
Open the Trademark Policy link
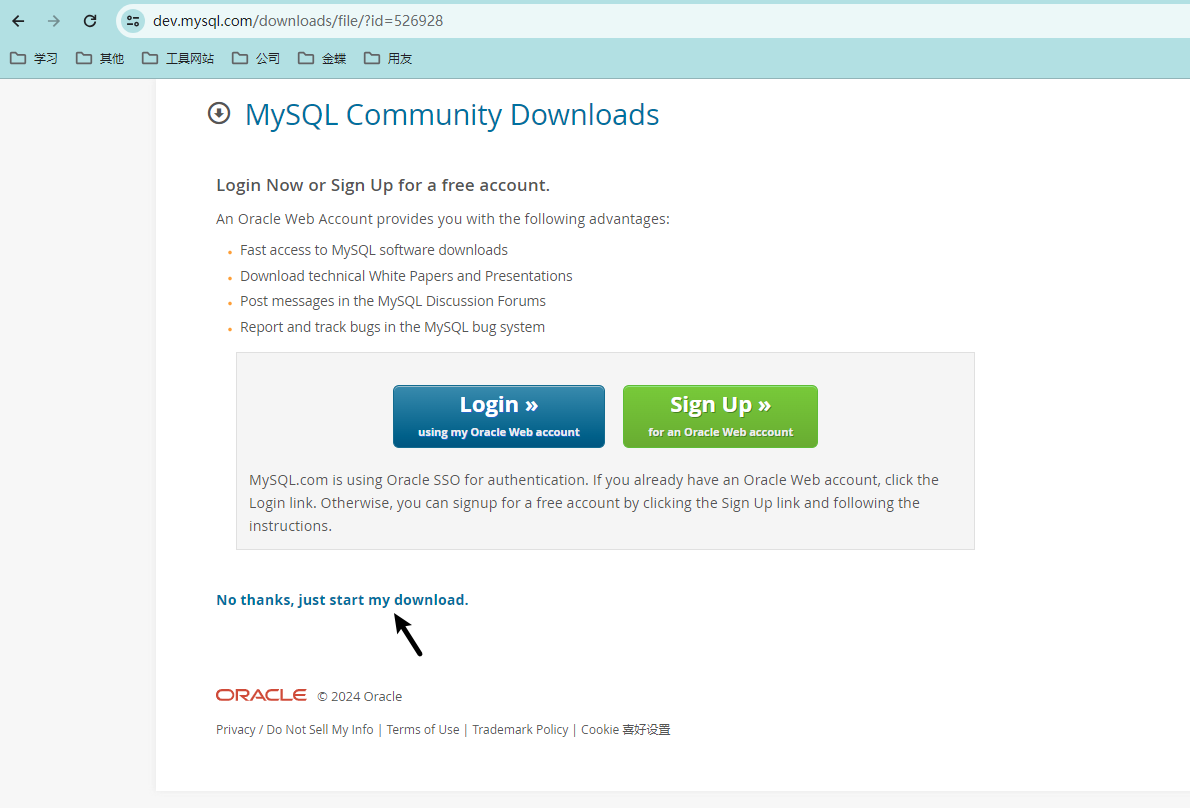[x=520, y=730]
